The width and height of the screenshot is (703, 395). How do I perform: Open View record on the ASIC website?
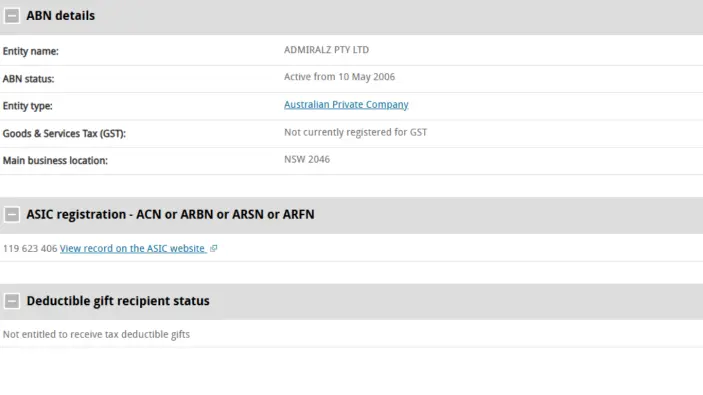132,248
